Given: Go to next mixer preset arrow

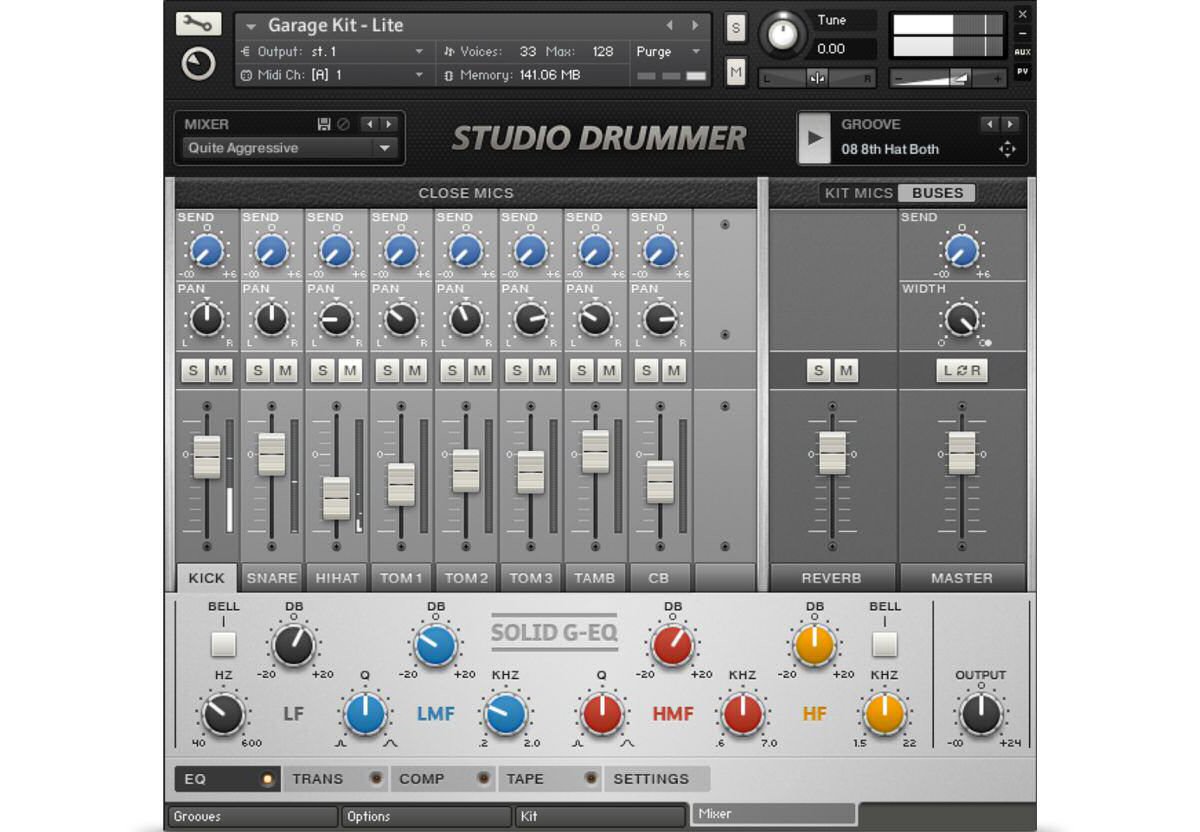Looking at the screenshot, I should point(388,124).
